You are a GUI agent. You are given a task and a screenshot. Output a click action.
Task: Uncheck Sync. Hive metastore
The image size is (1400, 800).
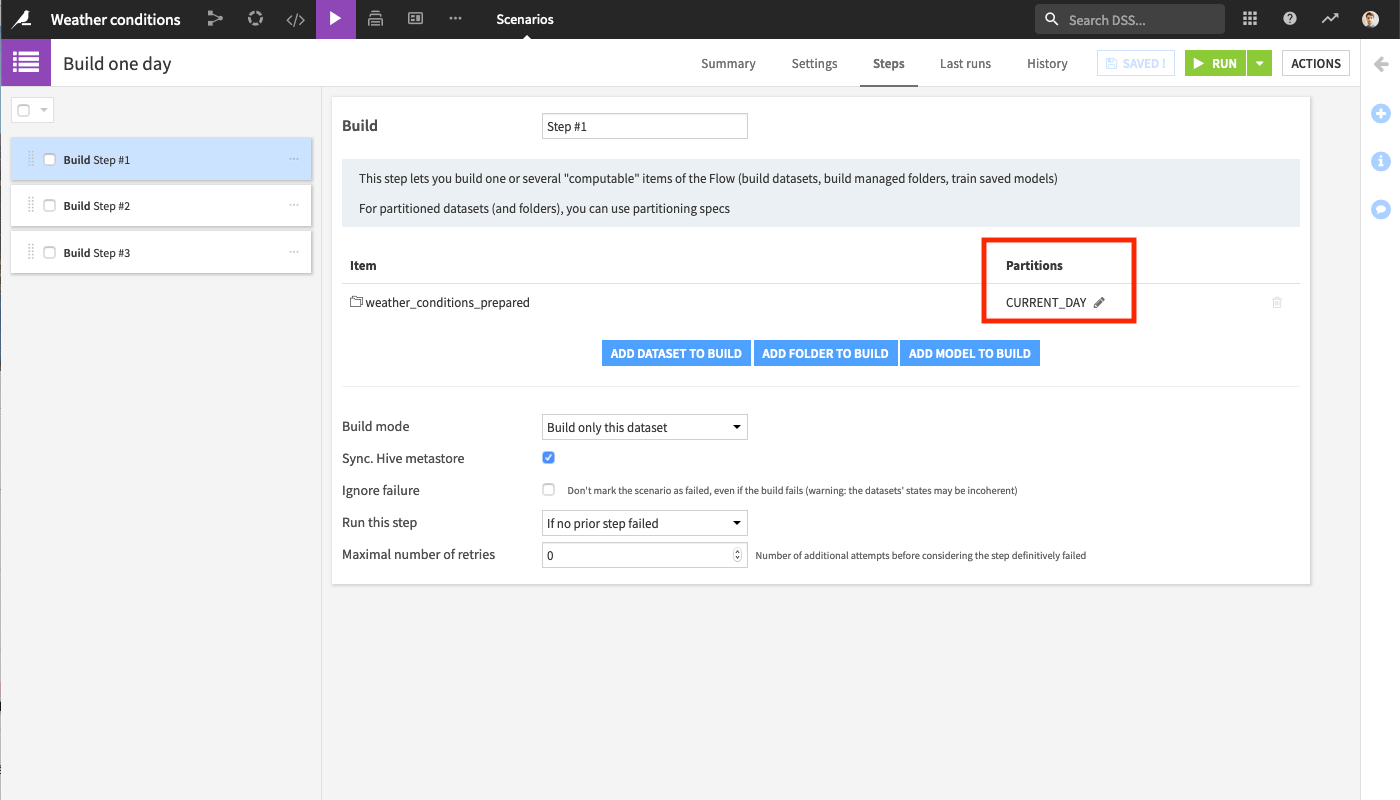click(x=548, y=458)
